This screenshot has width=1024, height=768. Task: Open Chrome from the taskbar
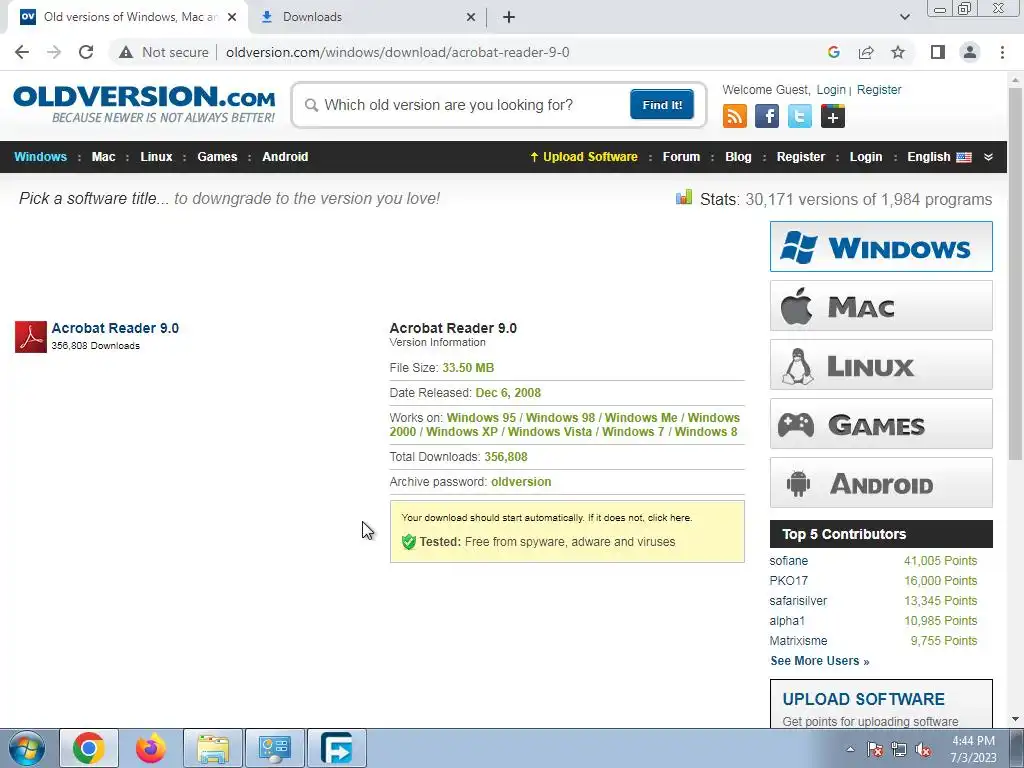[x=89, y=748]
